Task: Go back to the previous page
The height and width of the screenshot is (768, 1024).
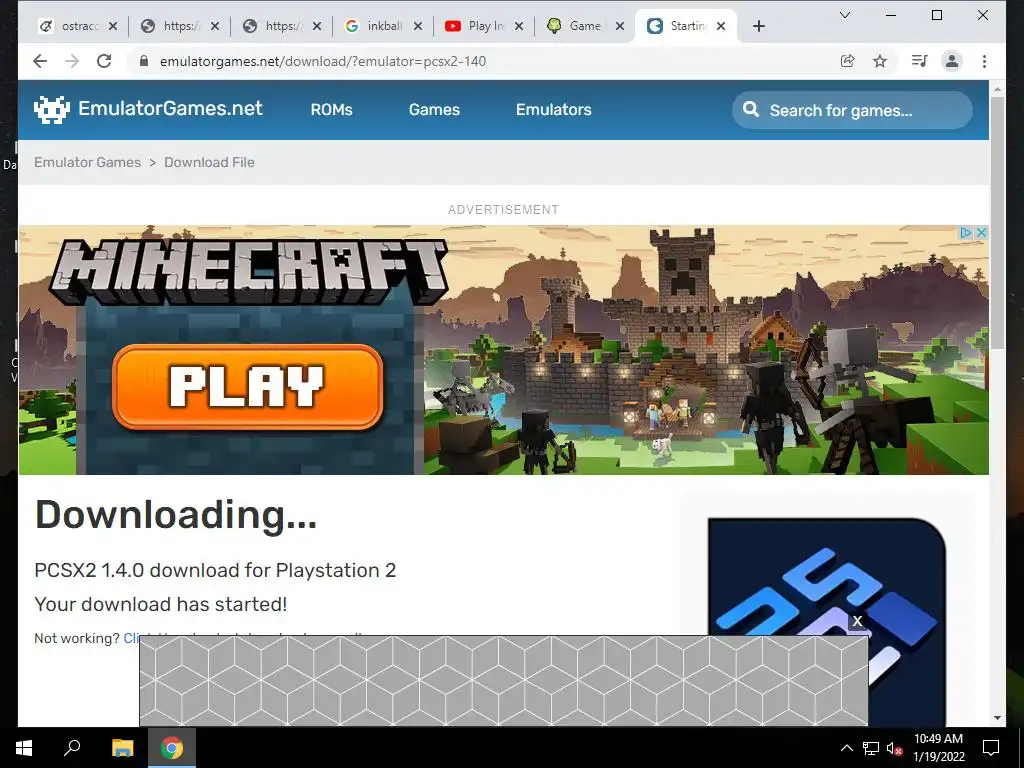Action: [x=40, y=61]
